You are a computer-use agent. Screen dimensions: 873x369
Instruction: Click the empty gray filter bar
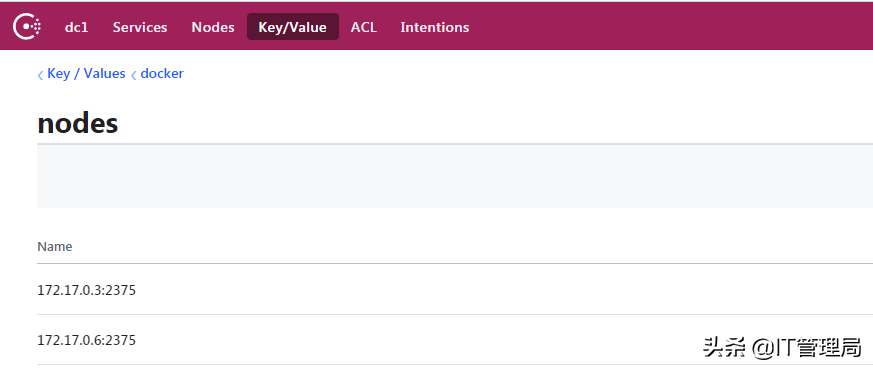click(x=454, y=176)
